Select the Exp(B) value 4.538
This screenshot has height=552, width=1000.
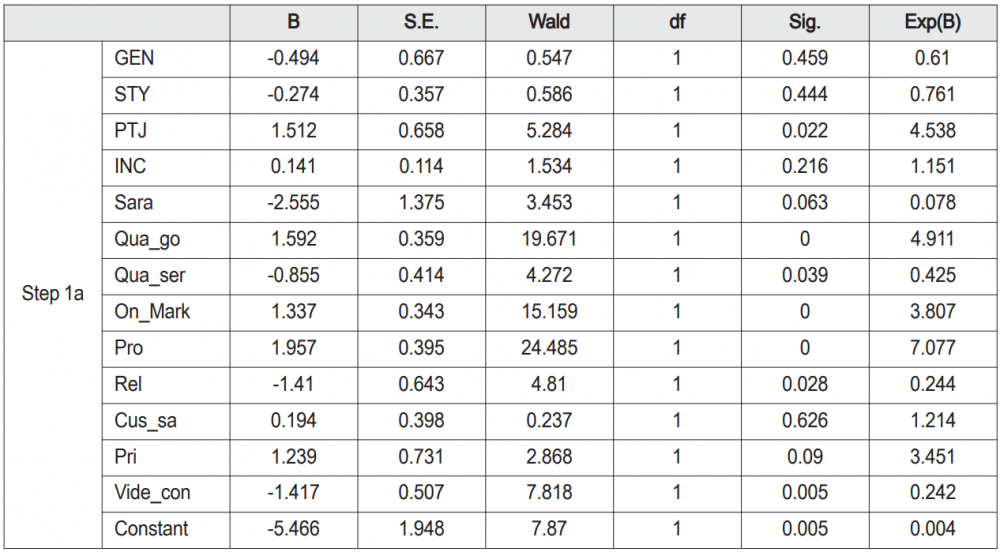pos(935,131)
